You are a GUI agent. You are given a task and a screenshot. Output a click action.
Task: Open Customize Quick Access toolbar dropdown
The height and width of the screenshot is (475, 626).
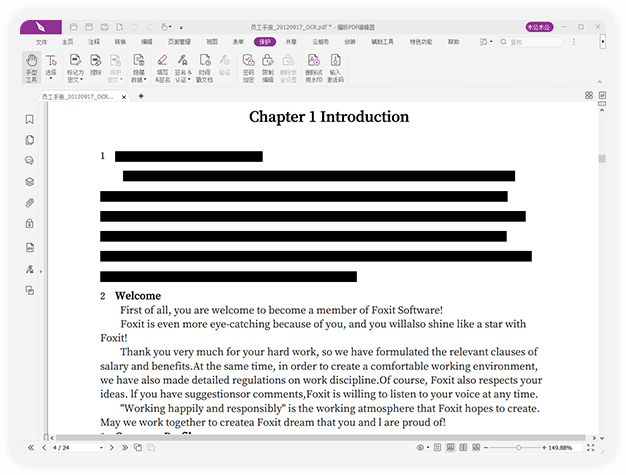[x=181, y=28]
